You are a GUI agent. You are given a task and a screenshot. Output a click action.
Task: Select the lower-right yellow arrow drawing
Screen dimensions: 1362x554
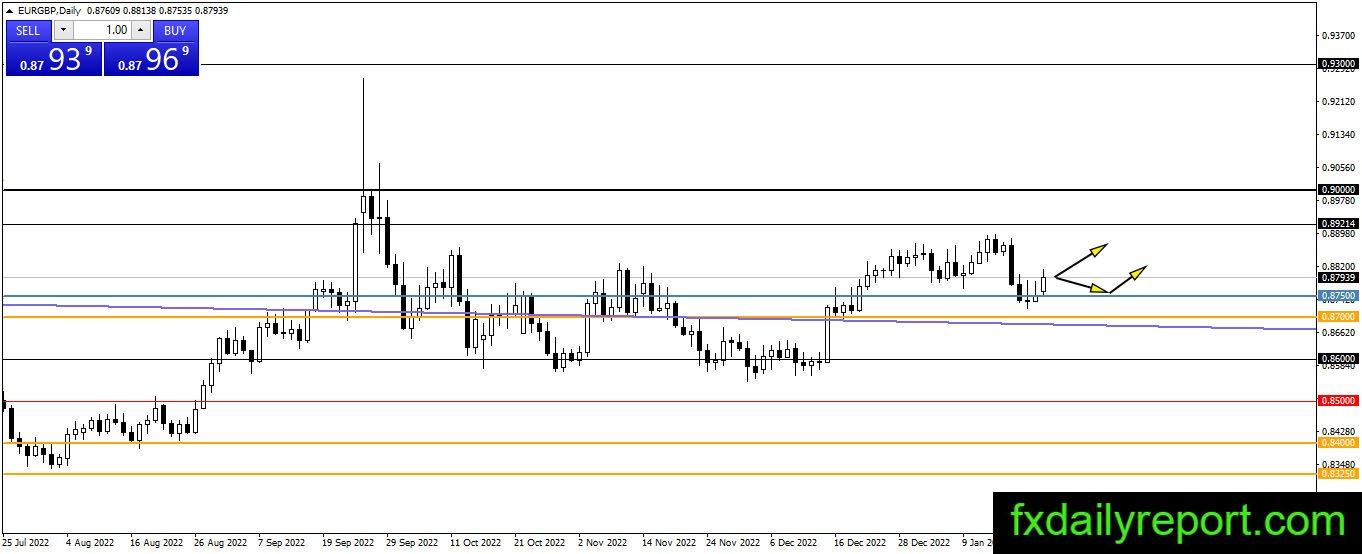(x=1128, y=278)
